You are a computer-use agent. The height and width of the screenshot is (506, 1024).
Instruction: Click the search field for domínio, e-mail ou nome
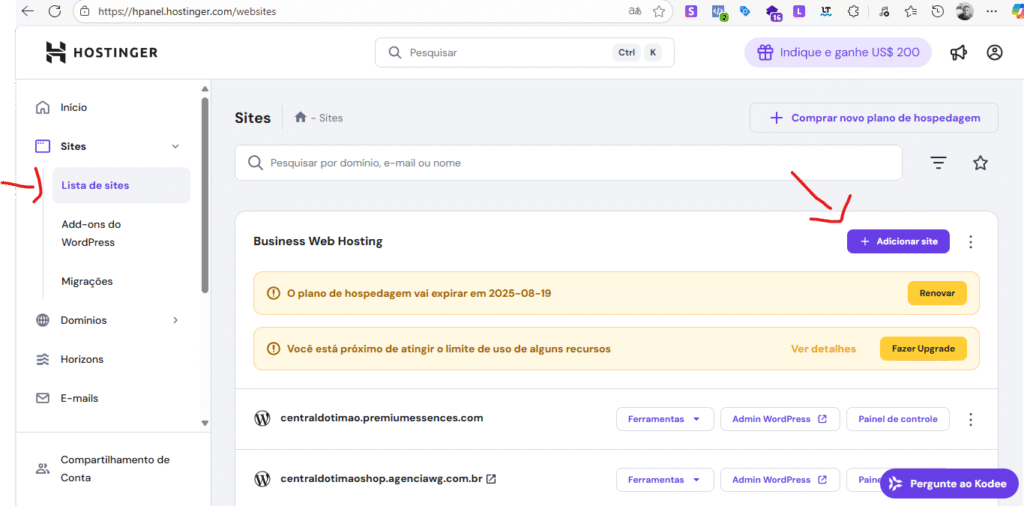[x=568, y=163]
